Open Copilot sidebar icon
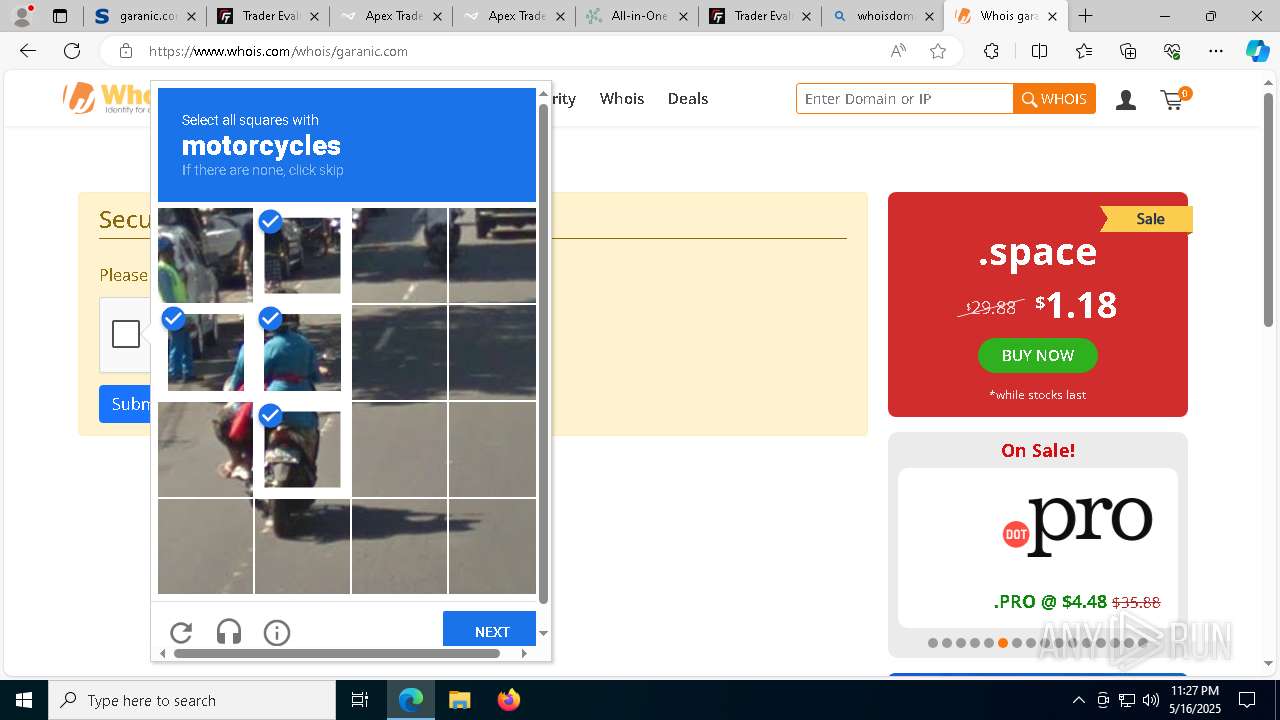 click(1257, 51)
